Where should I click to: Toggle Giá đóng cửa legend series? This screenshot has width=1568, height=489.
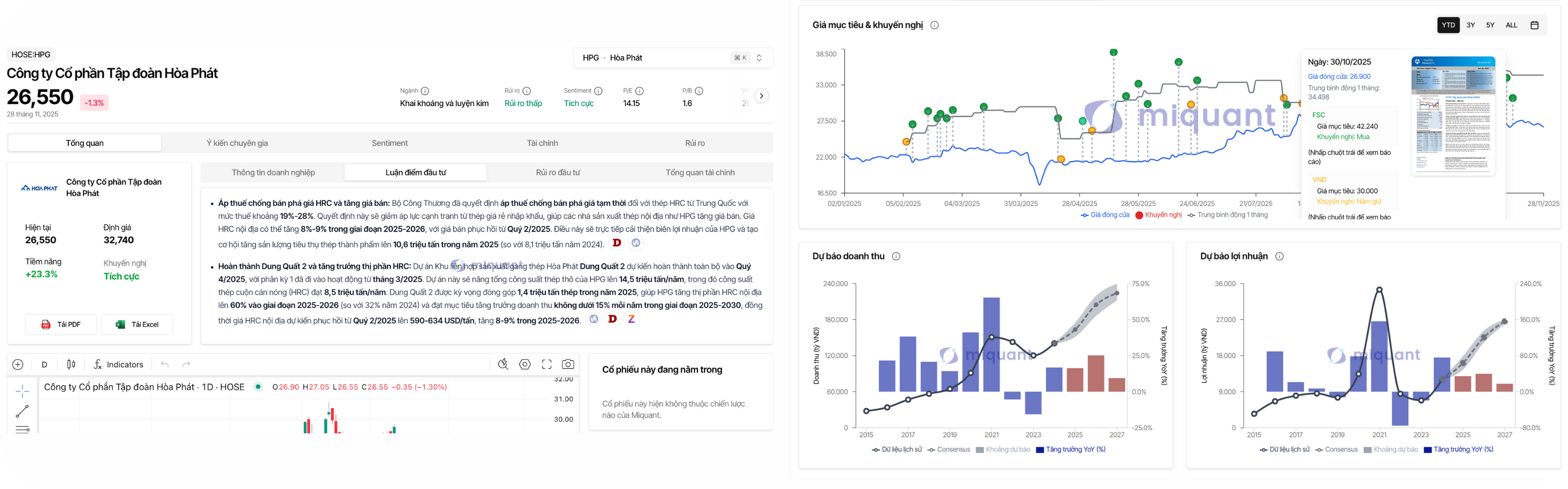[1105, 215]
